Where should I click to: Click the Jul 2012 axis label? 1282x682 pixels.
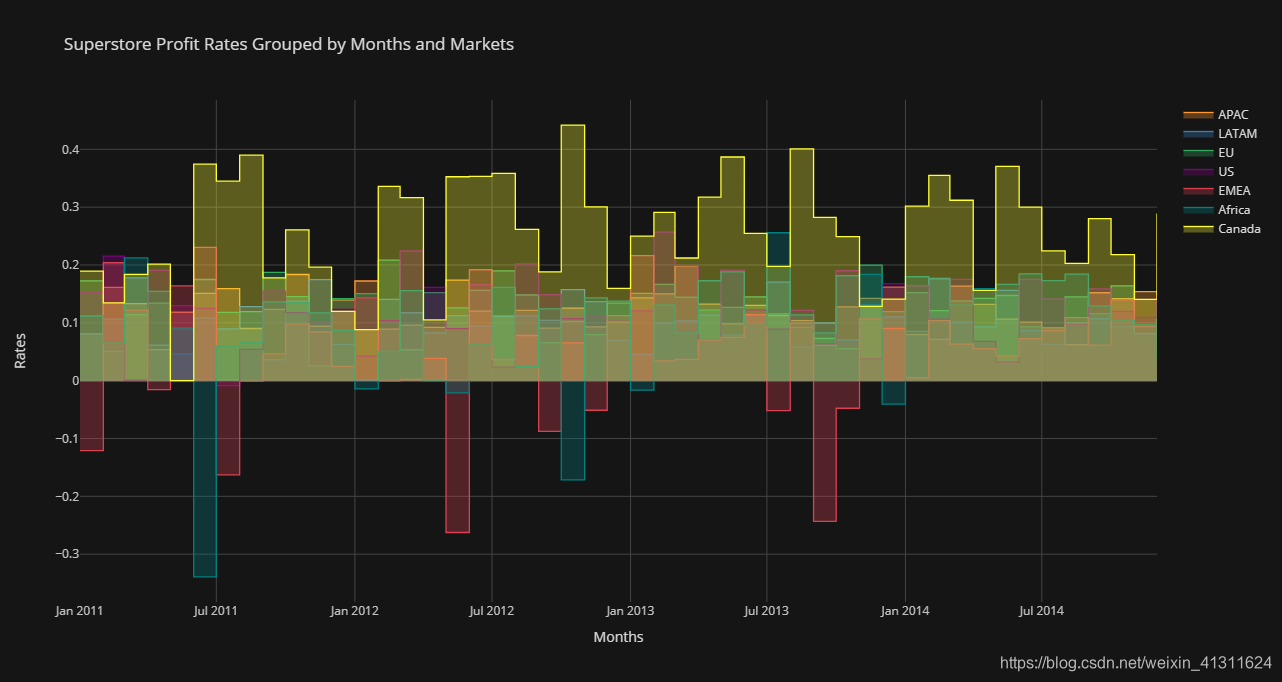[491, 609]
